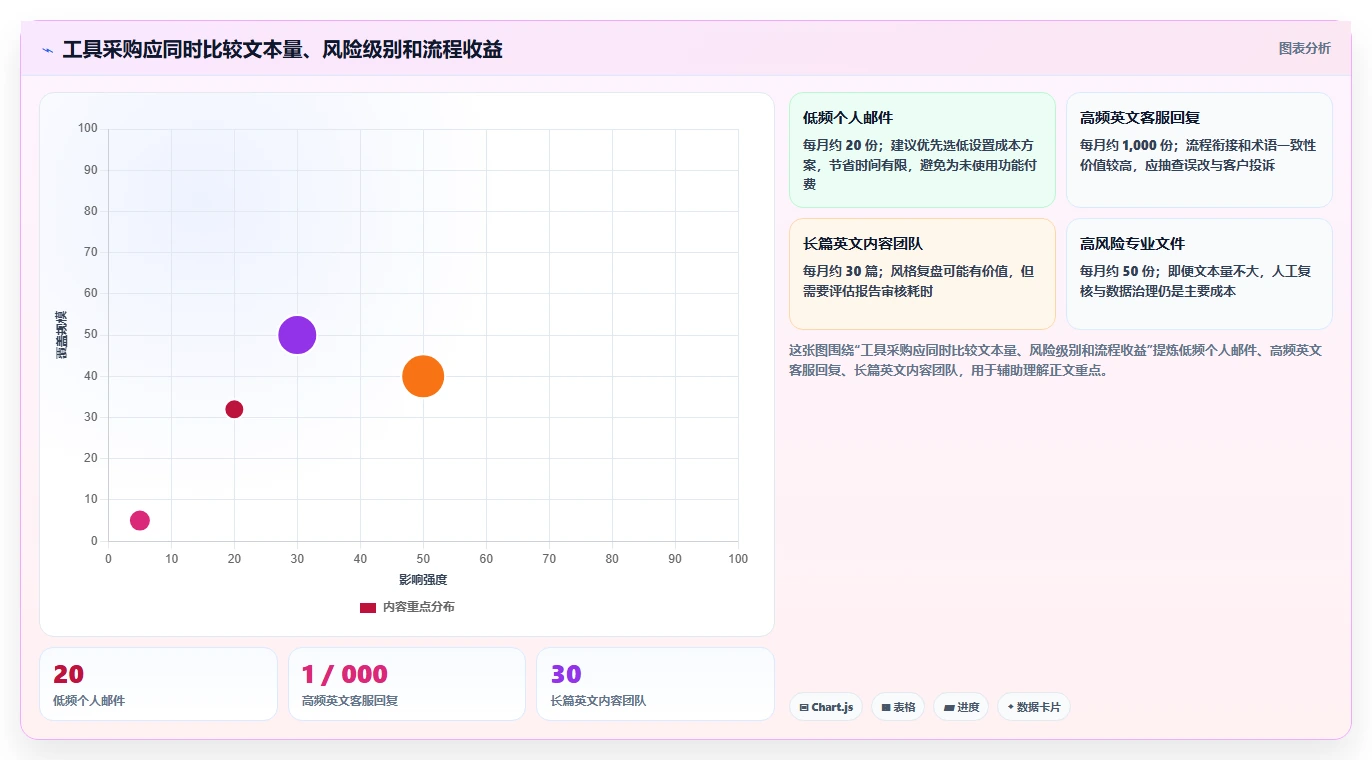This screenshot has width=1372, height=760.
Task: Click the Chart.js tag
Action: tap(826, 707)
